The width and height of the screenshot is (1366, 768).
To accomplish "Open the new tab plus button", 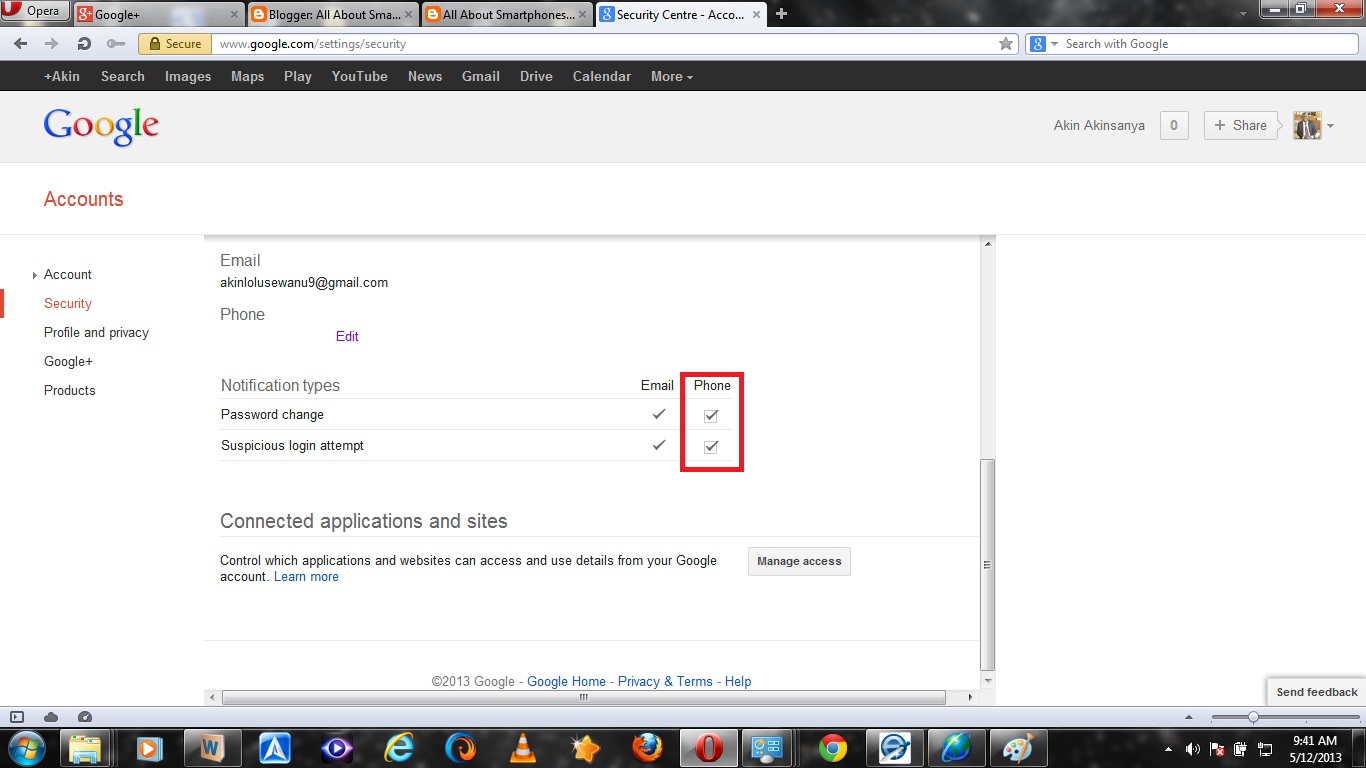I will point(782,14).
